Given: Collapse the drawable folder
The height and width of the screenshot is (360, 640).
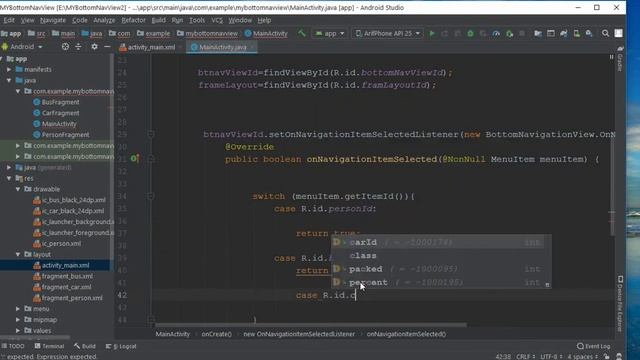Looking at the screenshot, I should [18, 189].
